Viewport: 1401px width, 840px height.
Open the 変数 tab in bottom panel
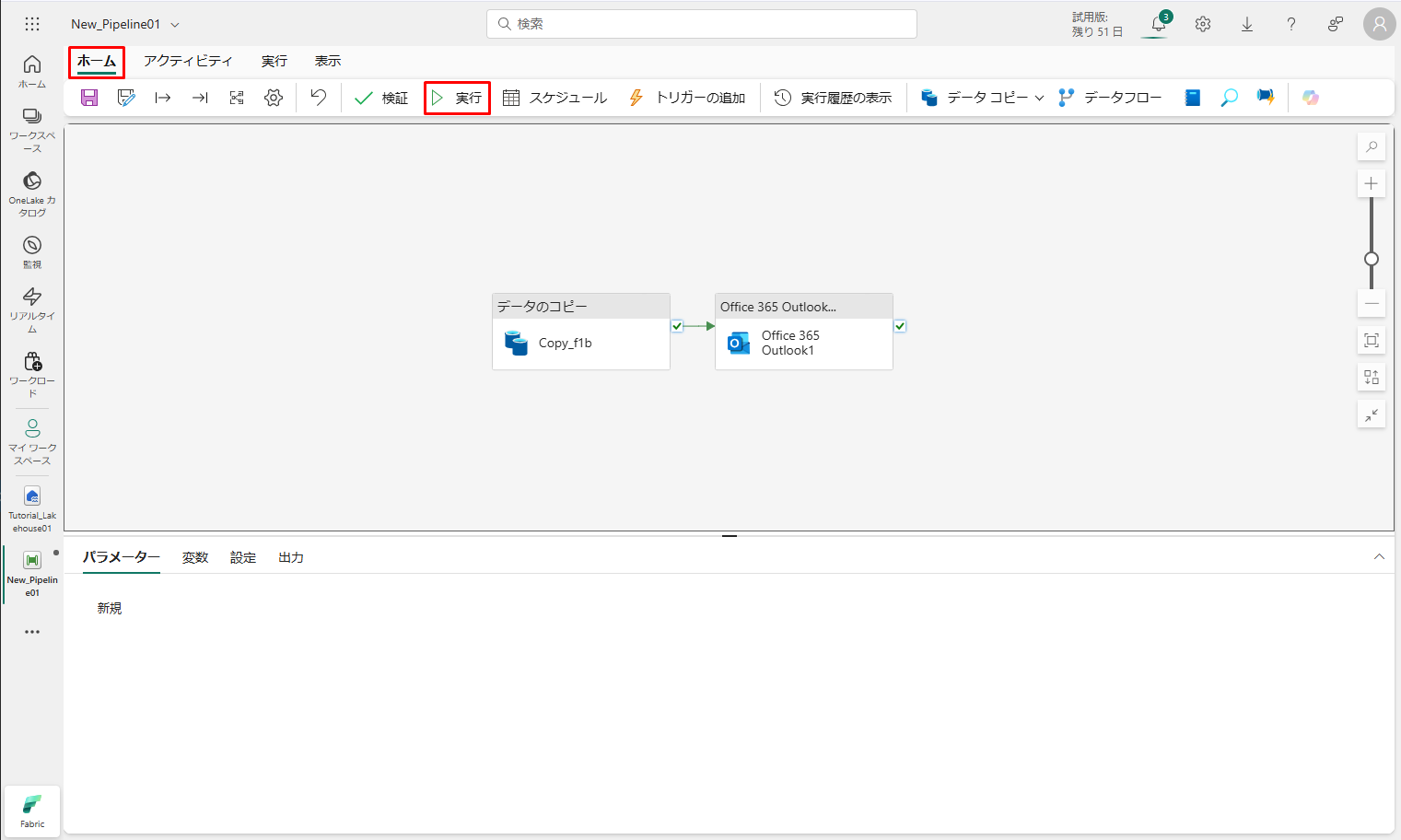pos(195,557)
